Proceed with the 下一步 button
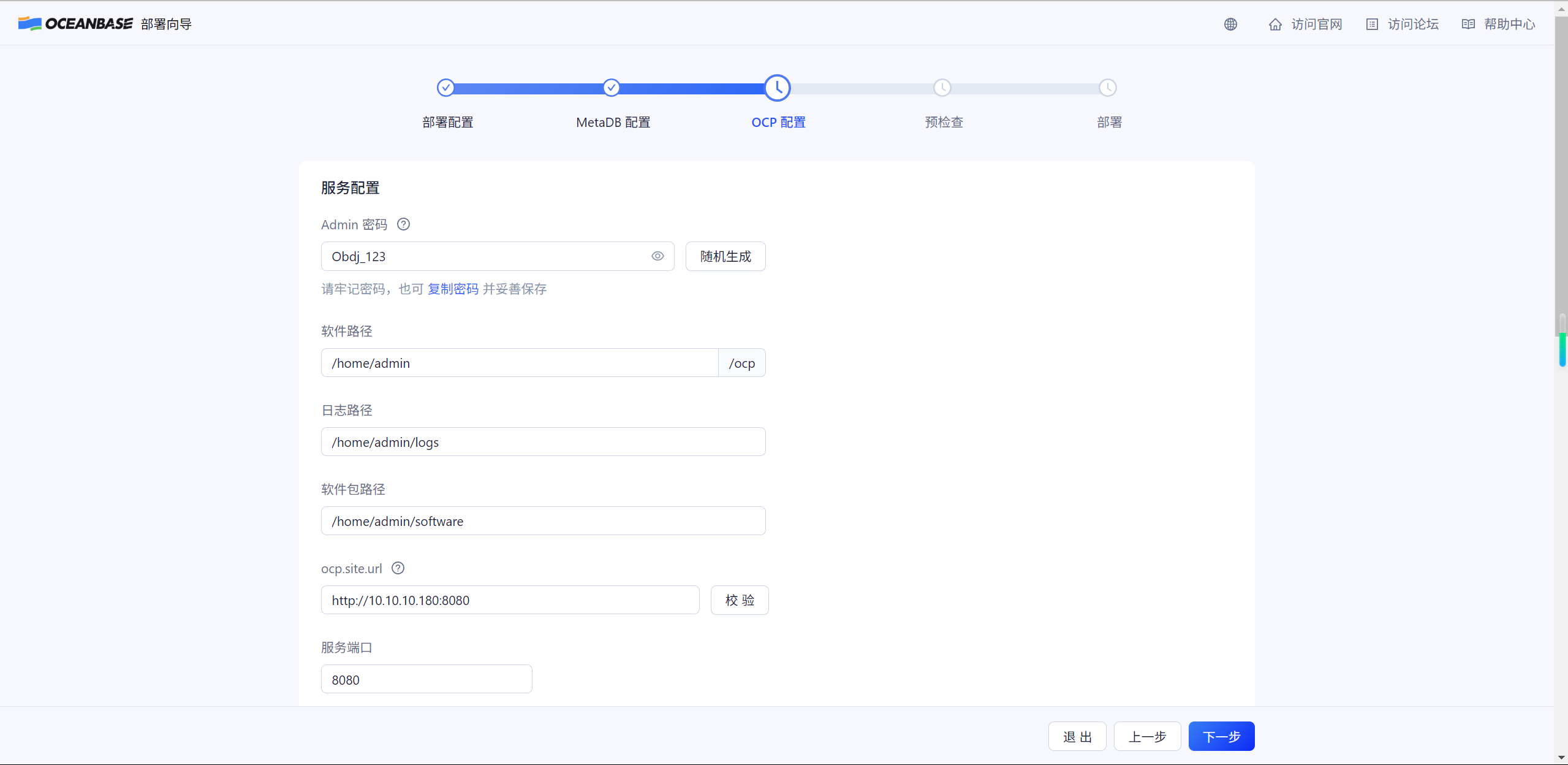Image resolution: width=1568 pixels, height=765 pixels. tap(1221, 736)
